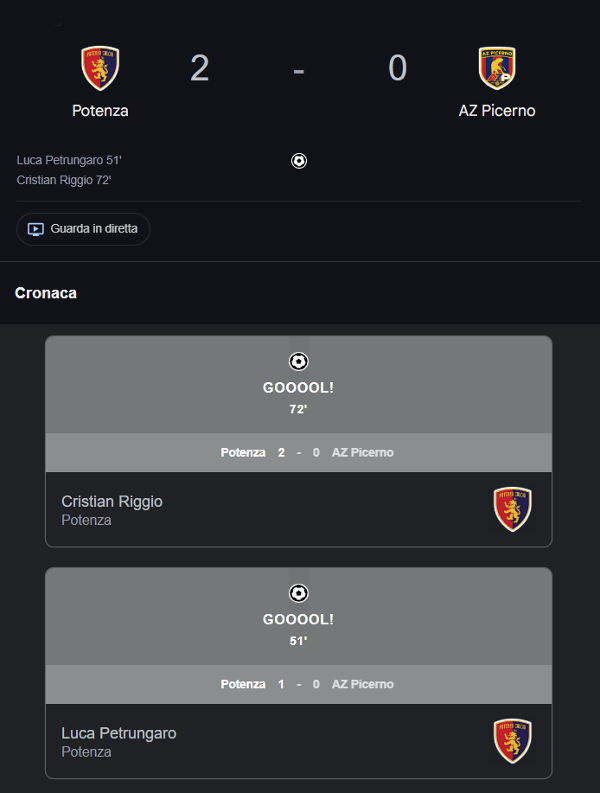This screenshot has height=793, width=600.
Task: Select the Luca Petrungaro 51' scorer line
Action: coord(69,160)
